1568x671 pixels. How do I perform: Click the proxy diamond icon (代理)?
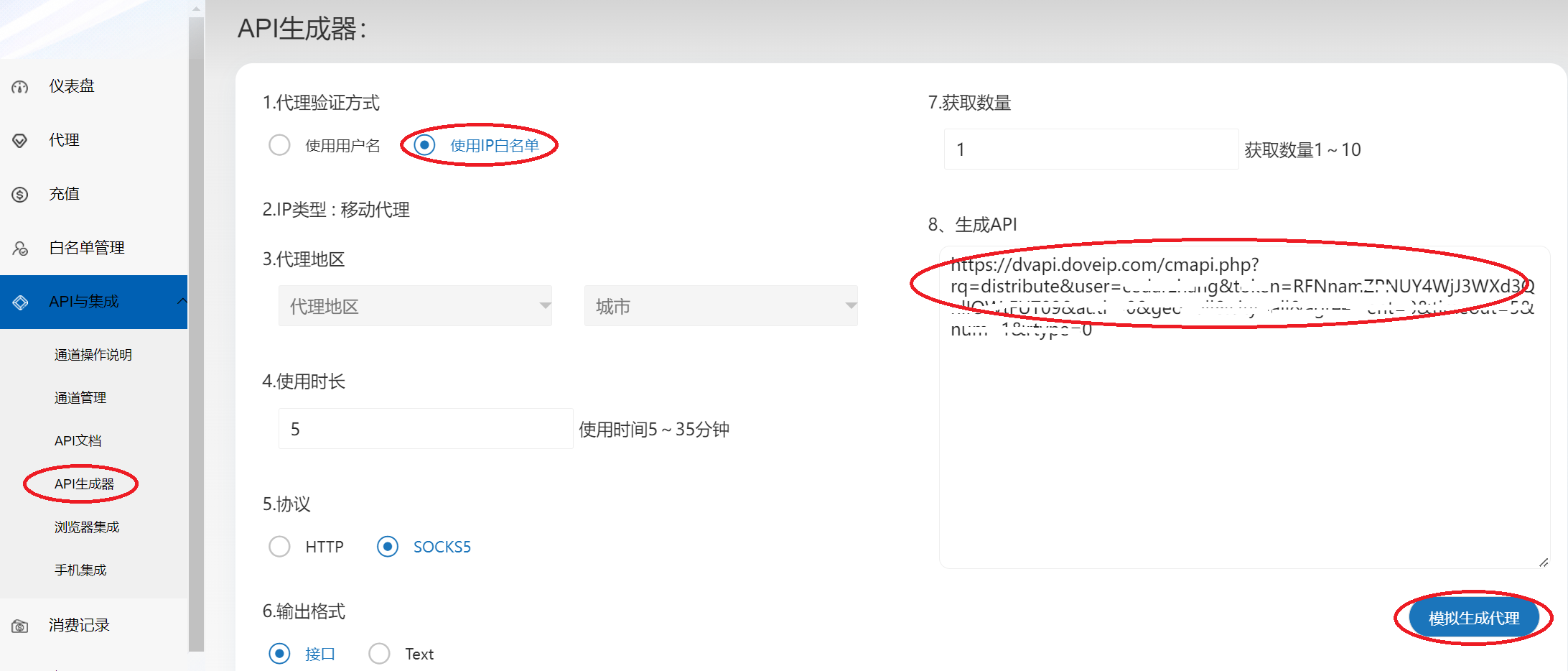click(x=20, y=141)
